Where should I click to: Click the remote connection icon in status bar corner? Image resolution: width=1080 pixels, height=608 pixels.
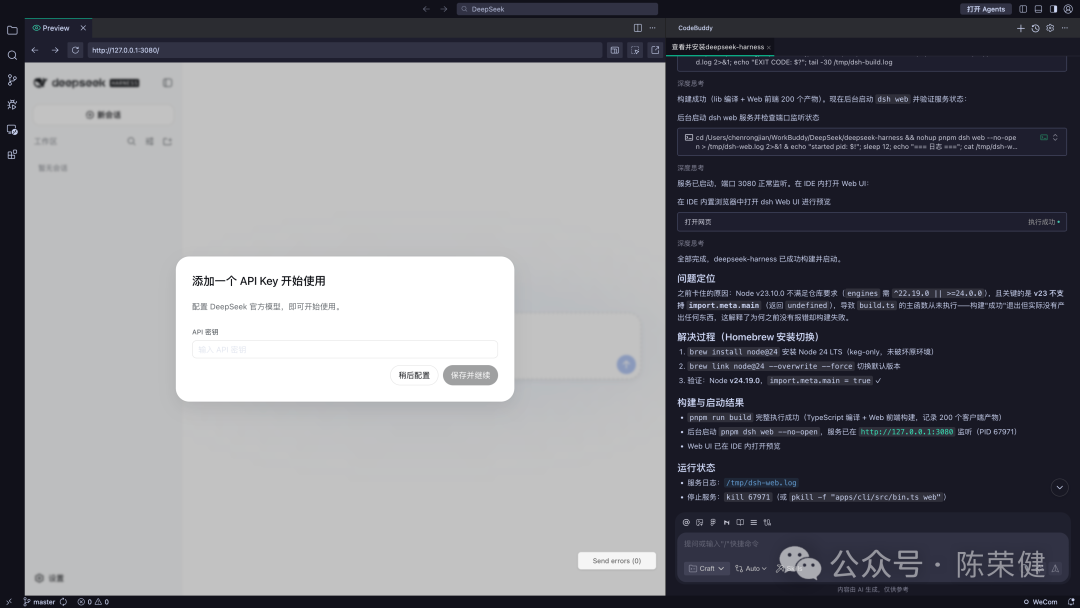point(8,602)
